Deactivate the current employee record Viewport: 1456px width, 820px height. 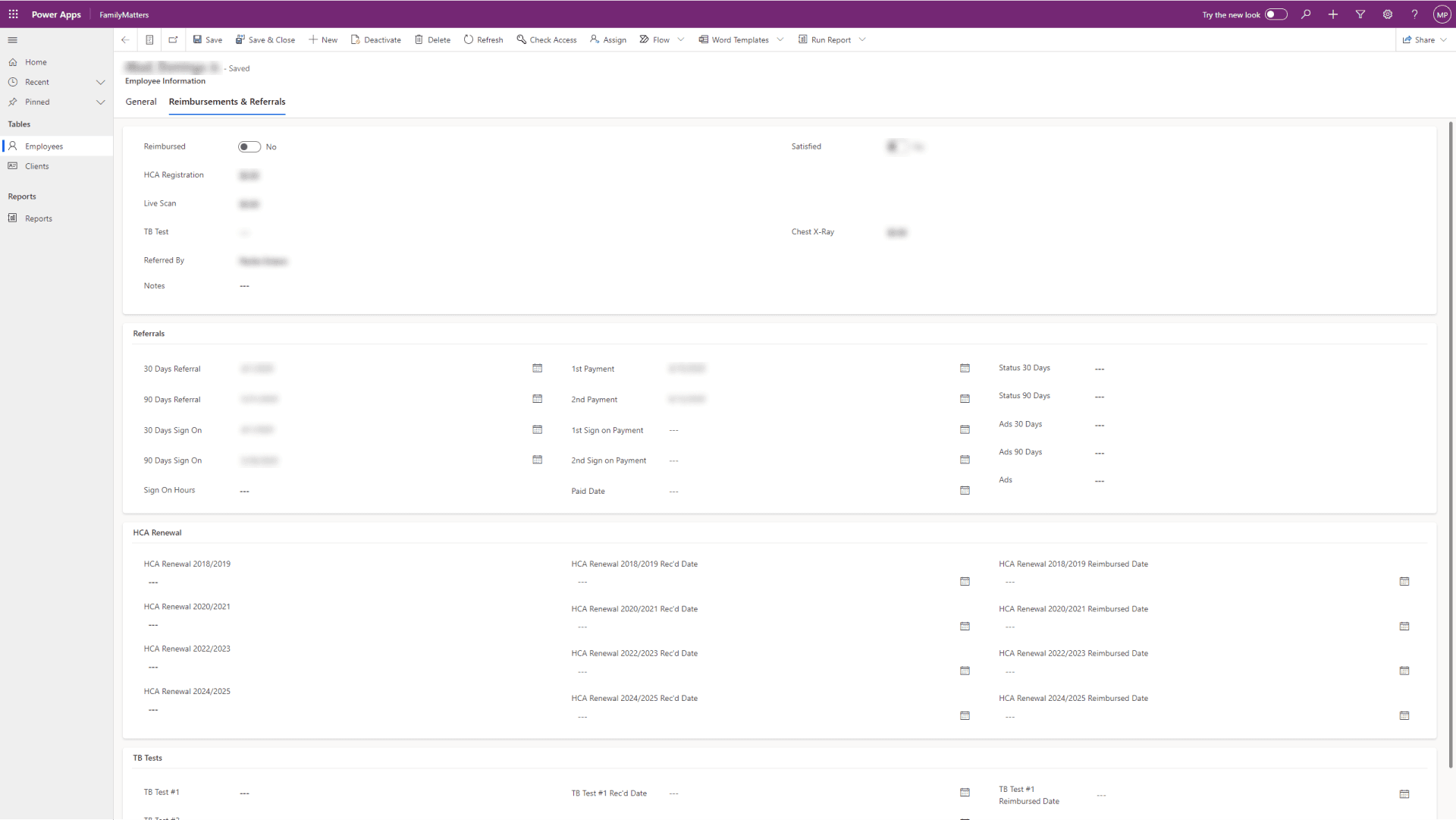pos(375,39)
